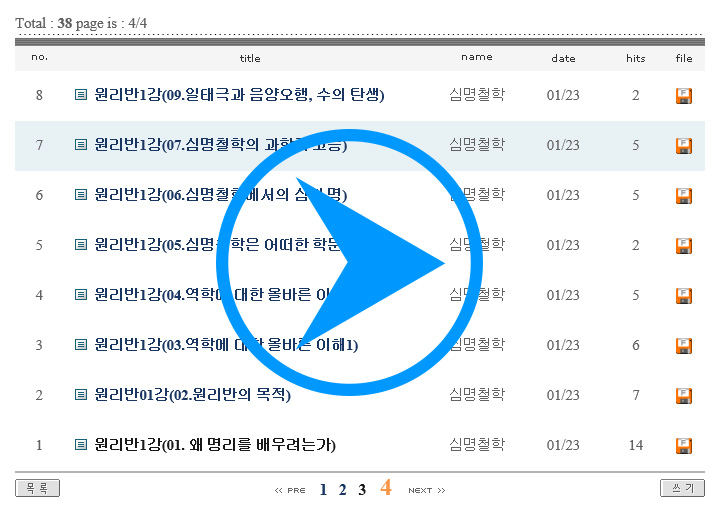The width and height of the screenshot is (726, 518).
Task: Click the 목록 list button
Action: (x=38, y=488)
